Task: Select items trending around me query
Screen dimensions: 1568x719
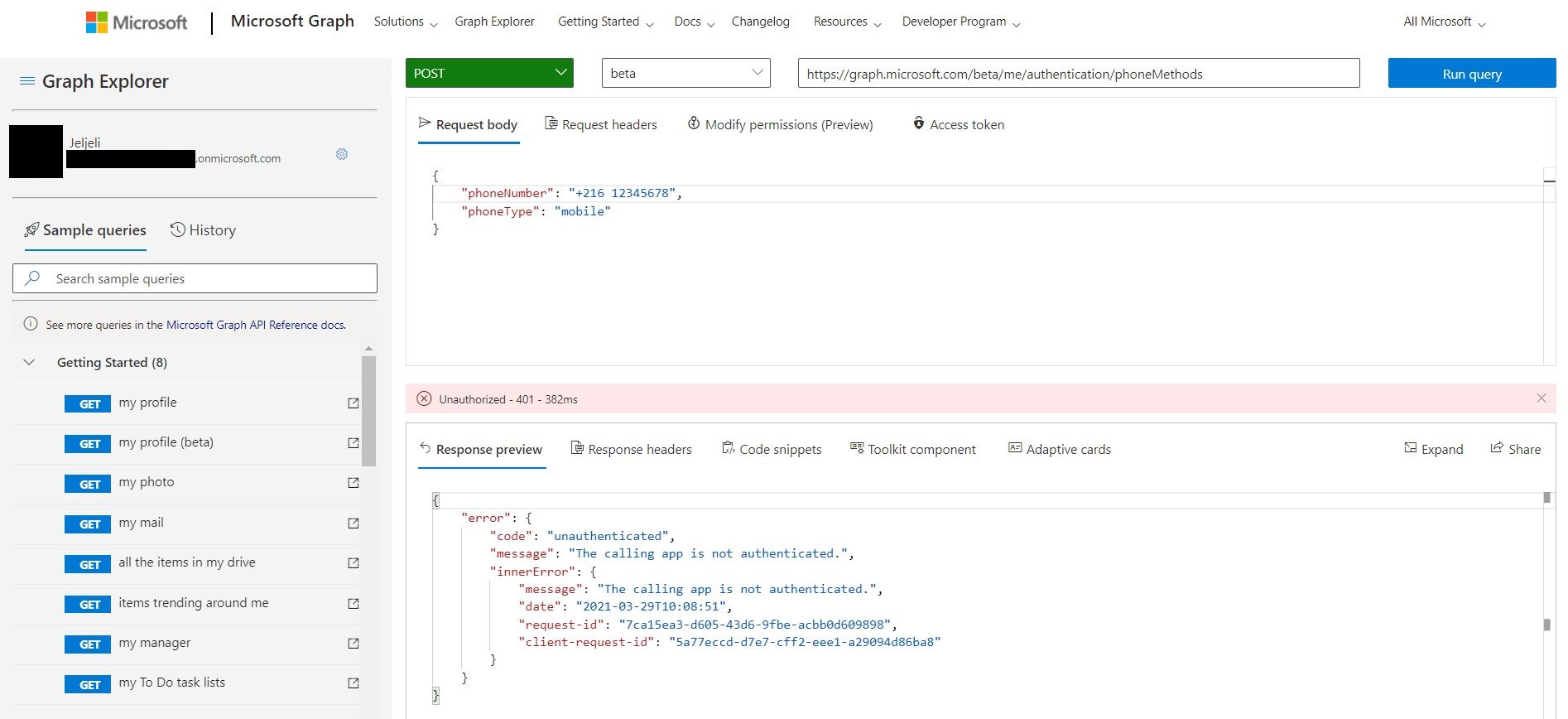Action: click(x=195, y=603)
